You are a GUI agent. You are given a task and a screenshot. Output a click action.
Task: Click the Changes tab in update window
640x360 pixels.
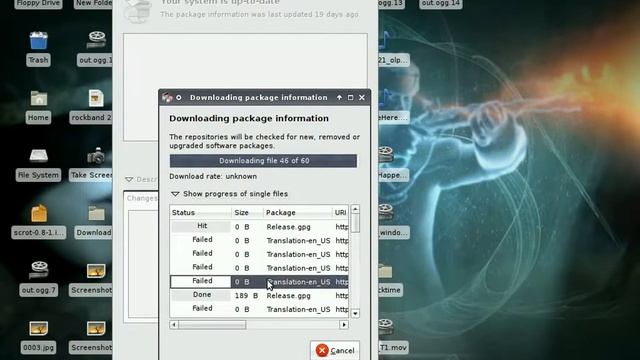[x=142, y=198]
